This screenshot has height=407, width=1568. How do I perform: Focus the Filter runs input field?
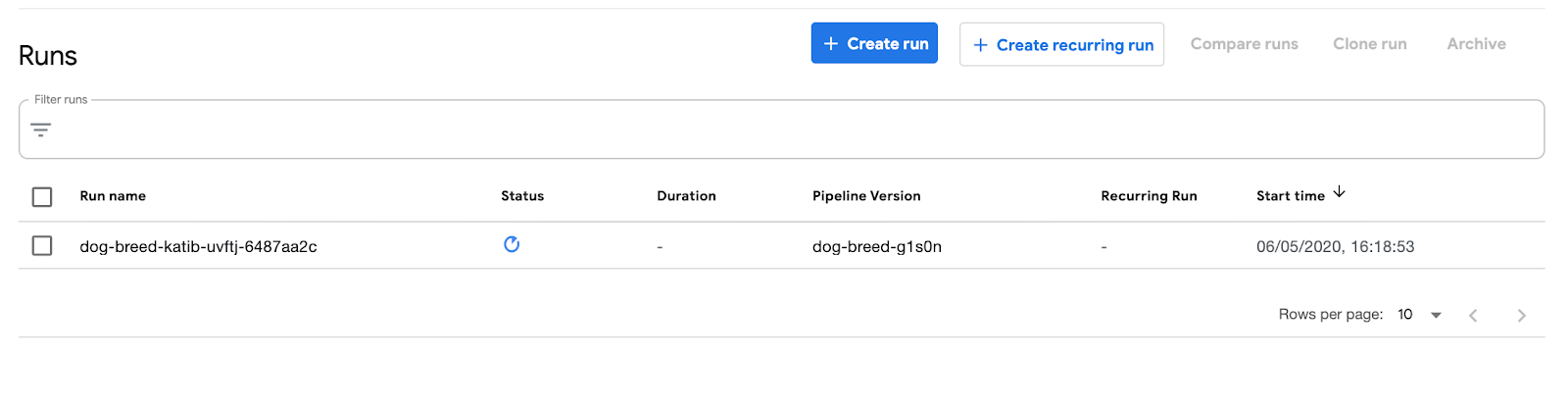[x=784, y=129]
